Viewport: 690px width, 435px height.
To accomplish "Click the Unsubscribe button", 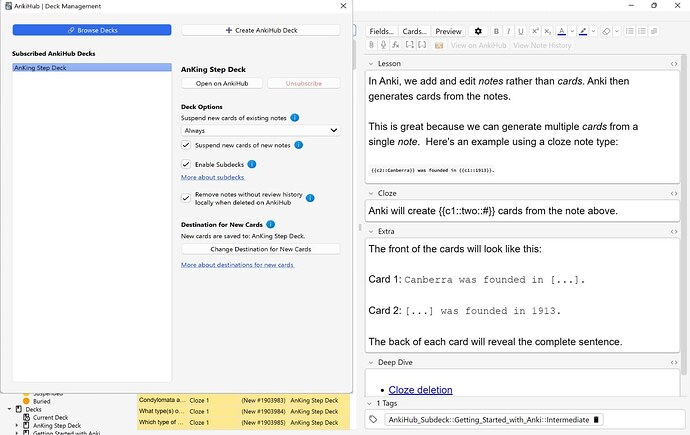I will [x=304, y=83].
